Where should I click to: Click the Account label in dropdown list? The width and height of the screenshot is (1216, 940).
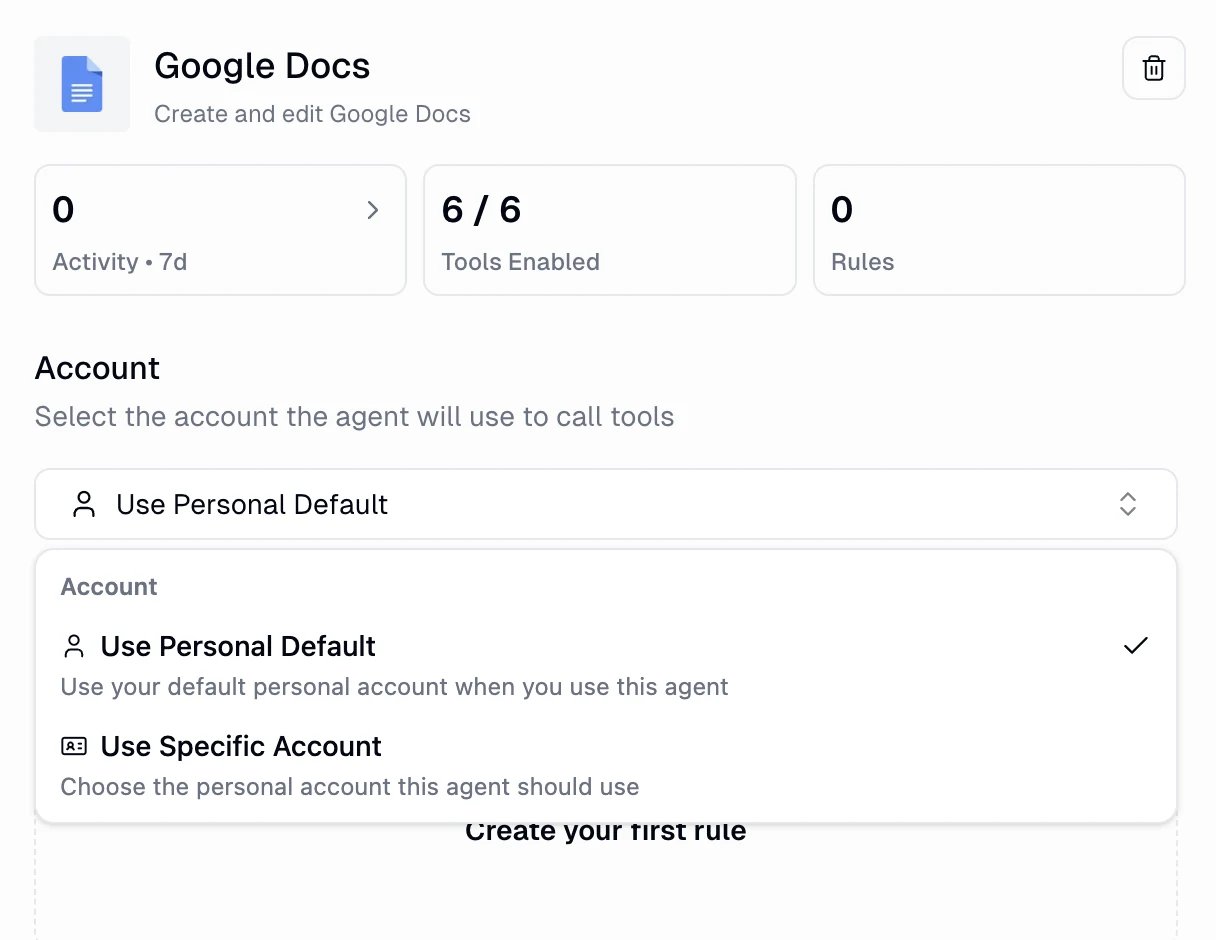109,587
